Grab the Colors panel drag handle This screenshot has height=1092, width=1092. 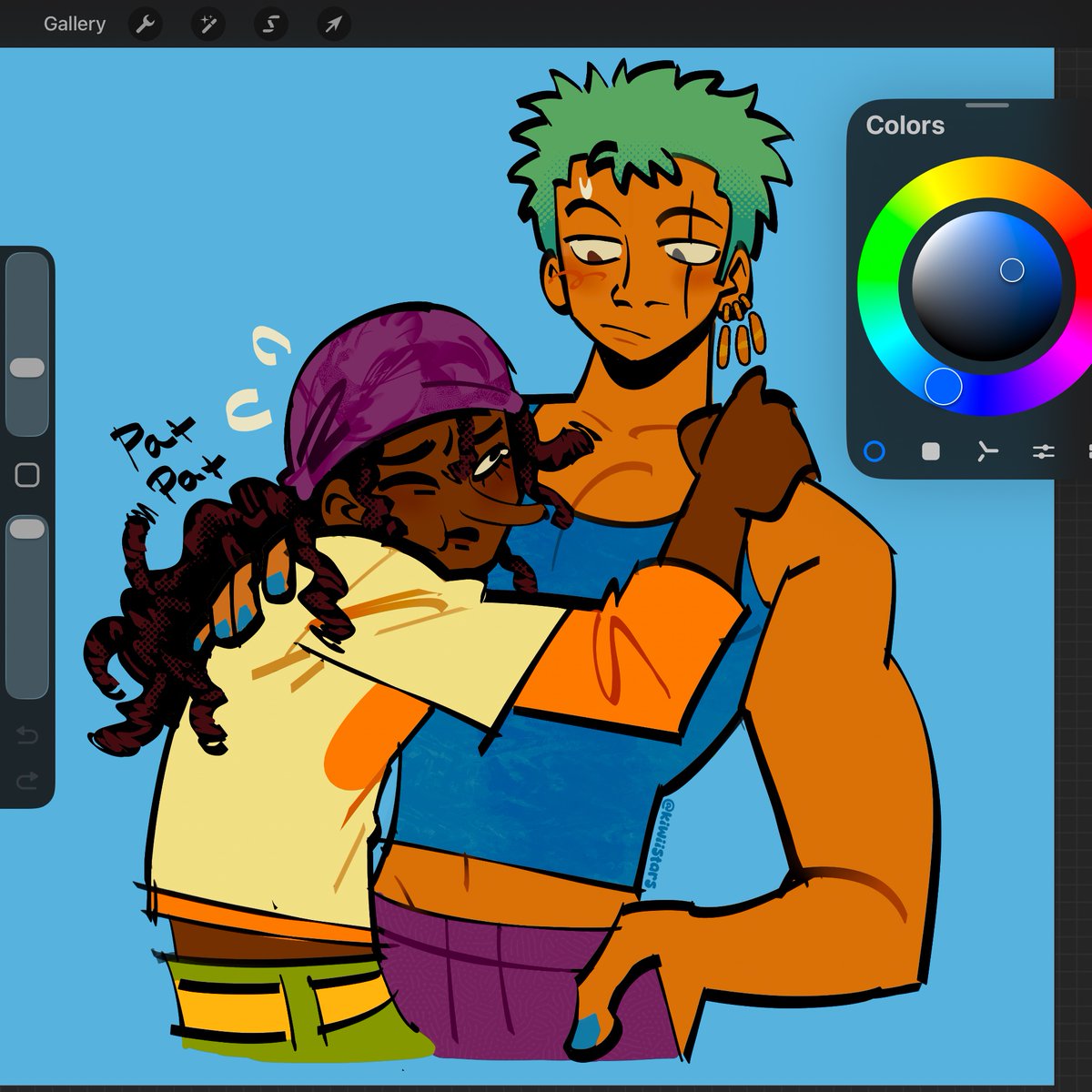[x=987, y=105]
